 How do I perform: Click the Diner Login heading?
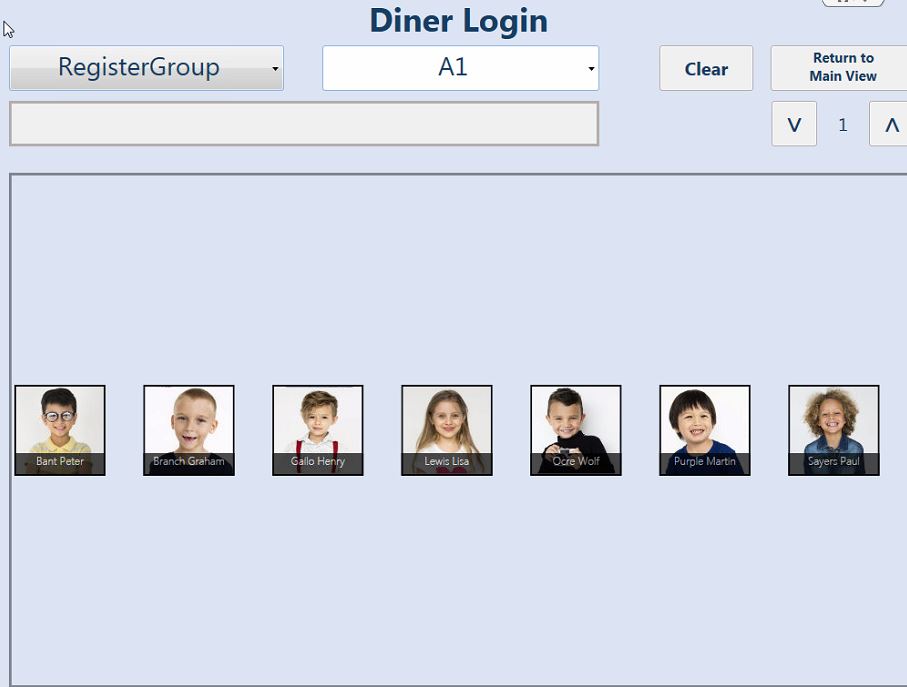tap(459, 21)
